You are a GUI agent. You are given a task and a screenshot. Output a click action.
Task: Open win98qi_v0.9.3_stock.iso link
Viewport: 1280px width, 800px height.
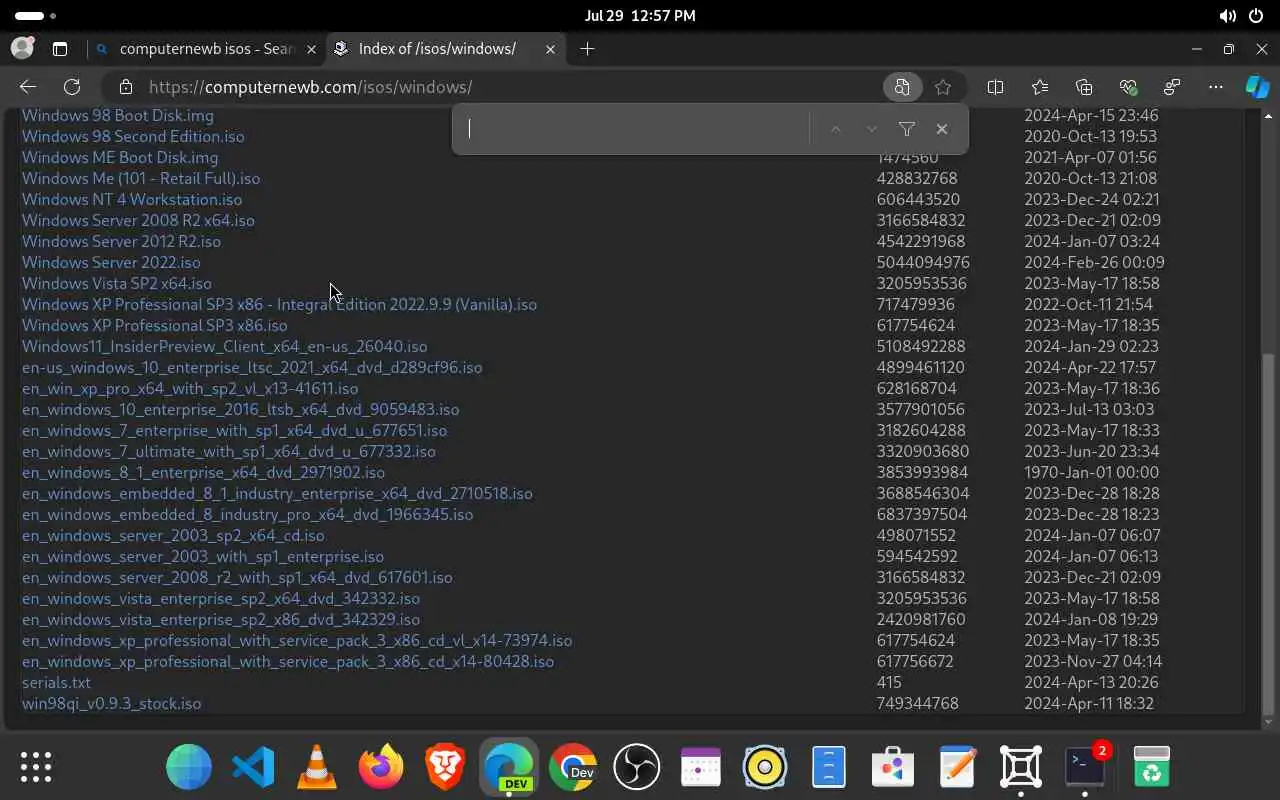tap(112, 703)
